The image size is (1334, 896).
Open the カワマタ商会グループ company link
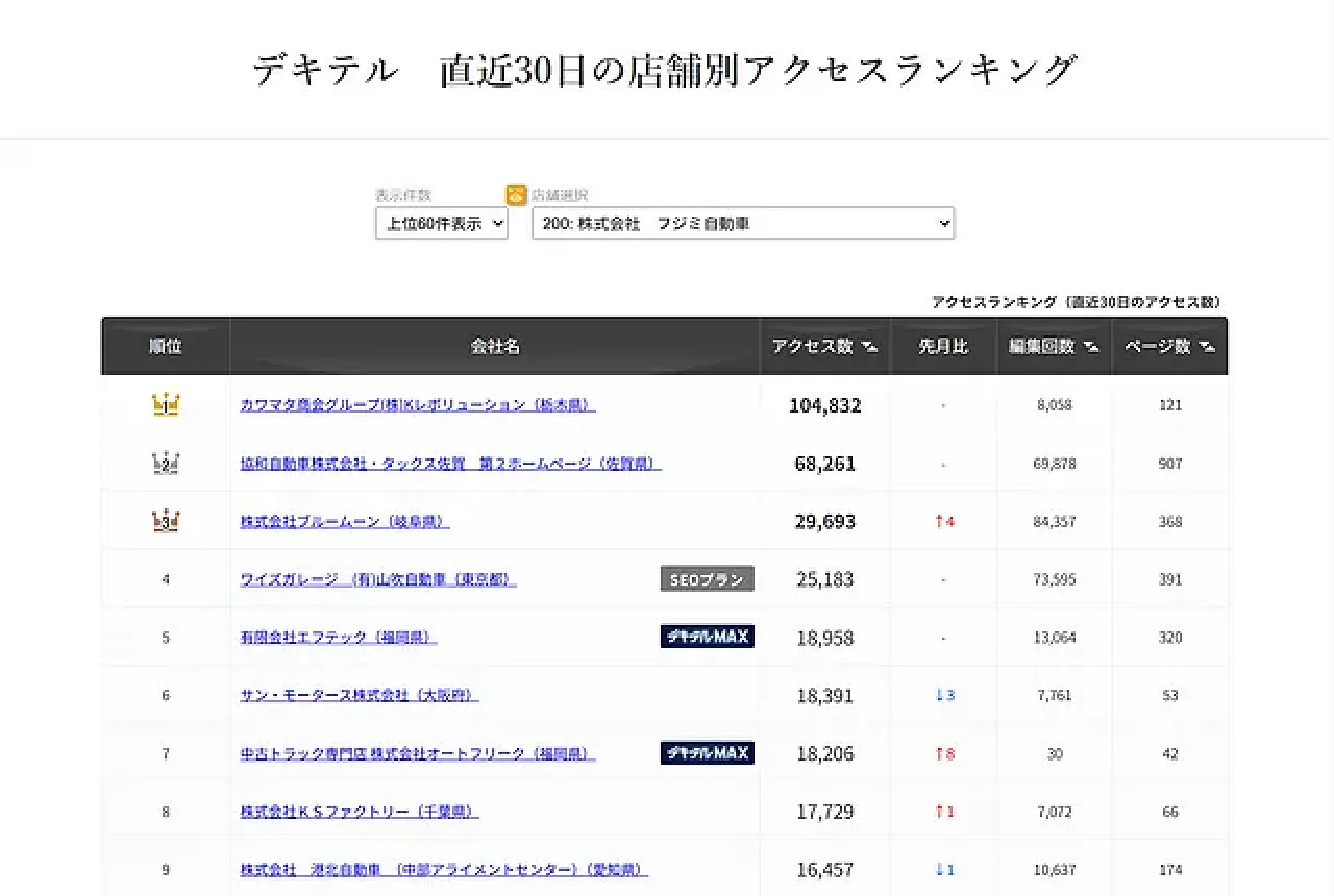pos(417,405)
